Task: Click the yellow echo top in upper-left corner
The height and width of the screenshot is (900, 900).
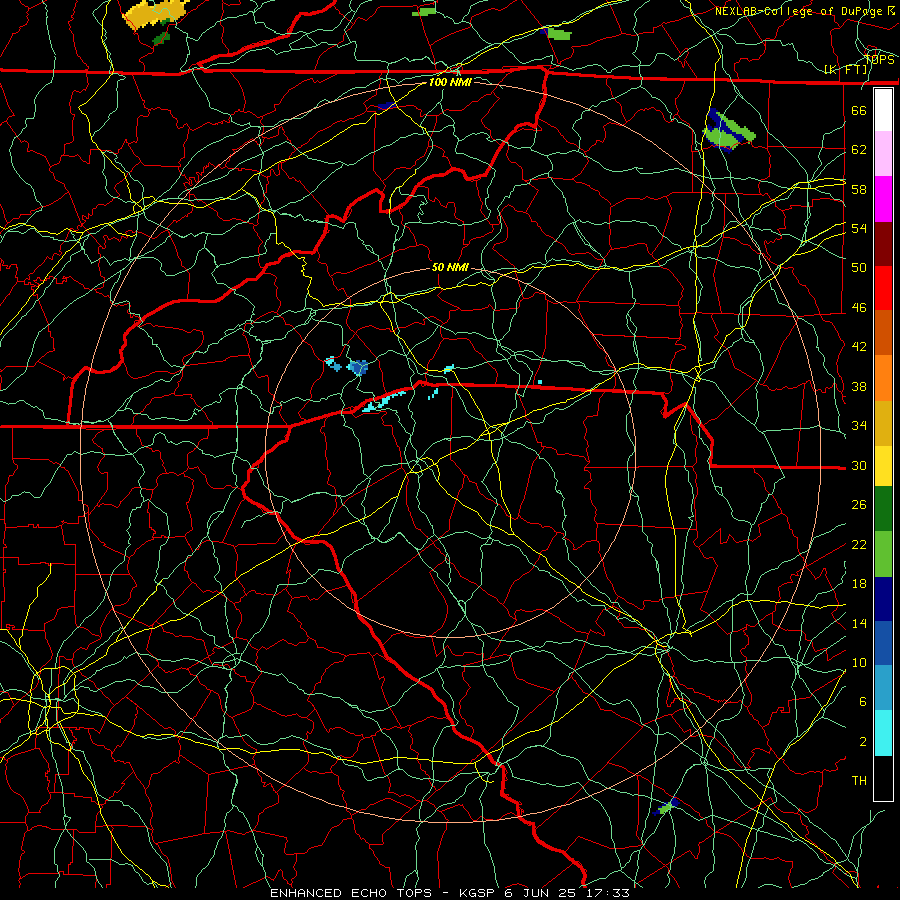Action: tap(154, 14)
